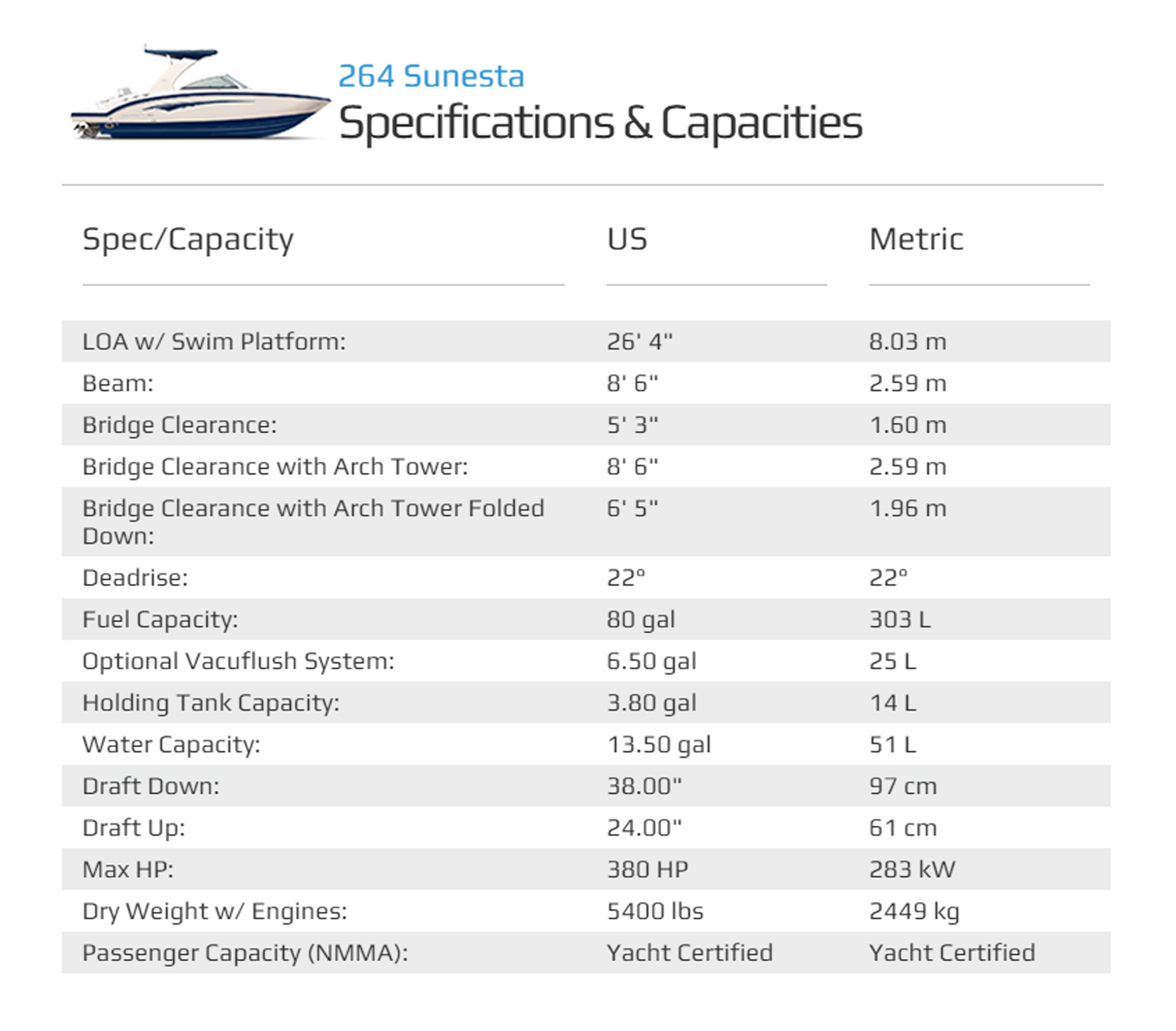The image size is (1176, 1031).
Task: Click the boat thumbnail image
Action: pos(201,94)
